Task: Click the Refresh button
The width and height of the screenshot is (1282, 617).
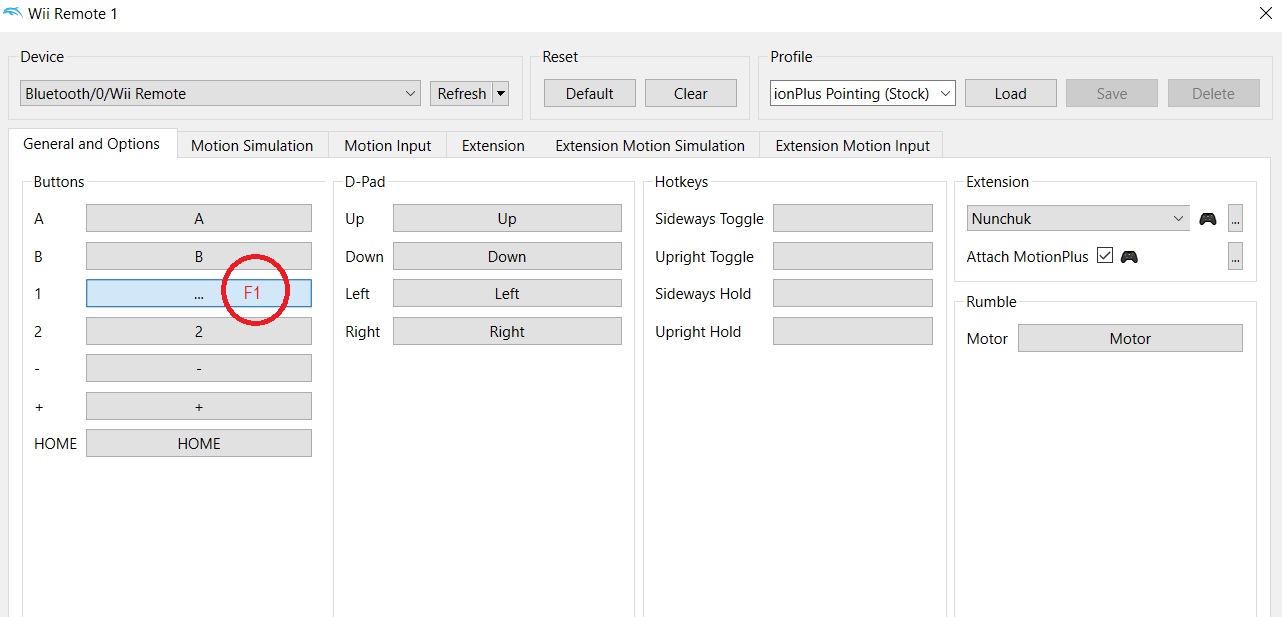Action: tap(462, 93)
